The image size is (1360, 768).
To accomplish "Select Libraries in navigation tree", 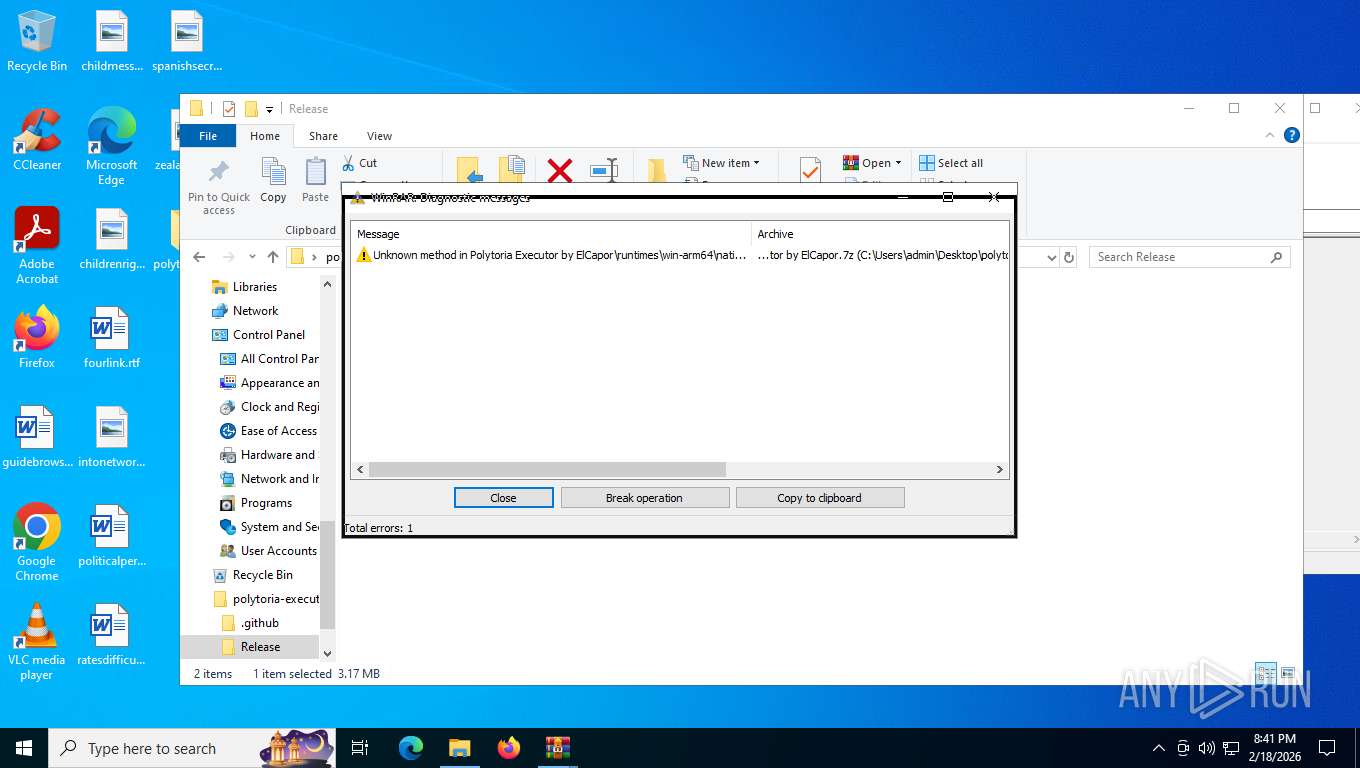I will (254, 287).
